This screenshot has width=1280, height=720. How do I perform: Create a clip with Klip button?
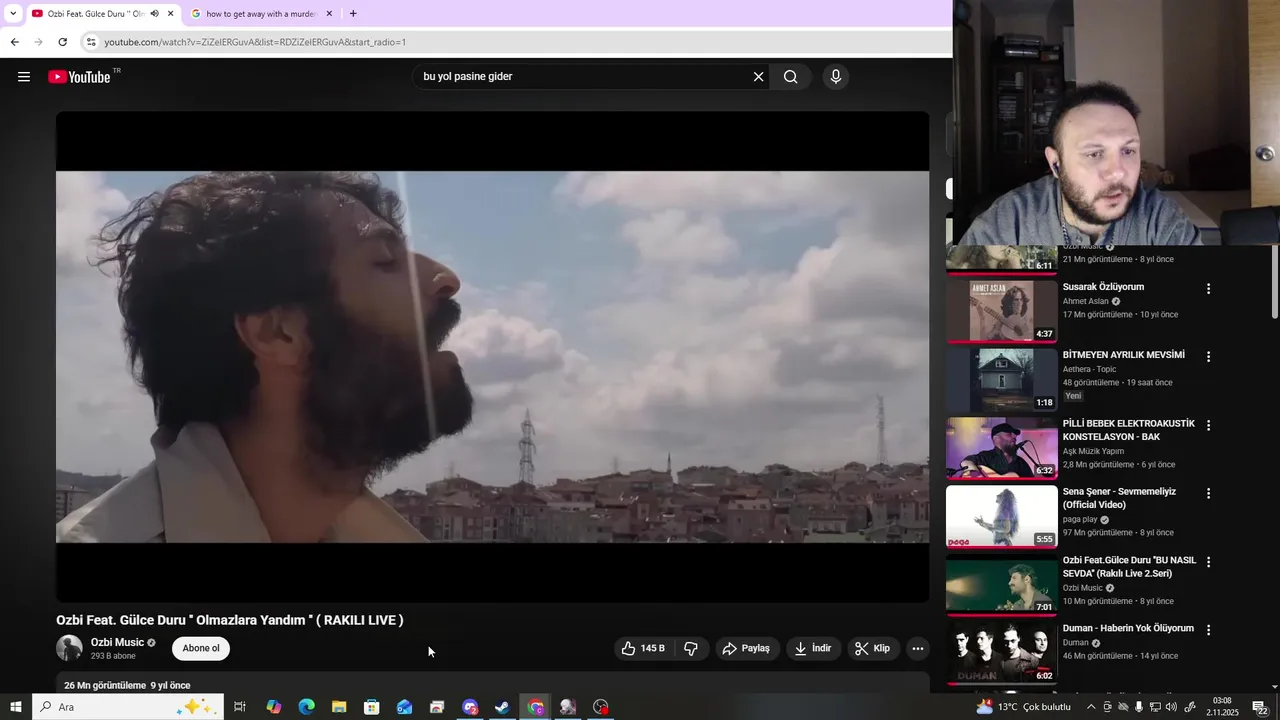click(x=874, y=648)
